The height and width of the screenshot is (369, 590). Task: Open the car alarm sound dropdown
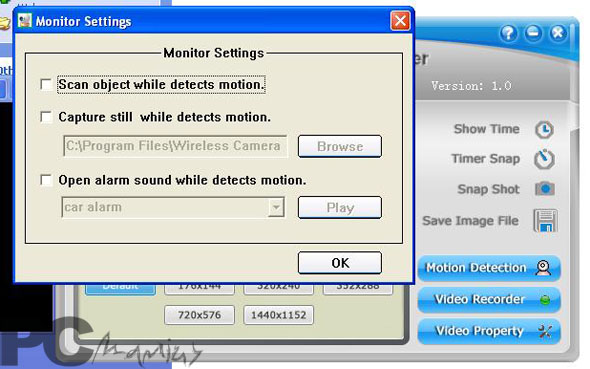276,207
